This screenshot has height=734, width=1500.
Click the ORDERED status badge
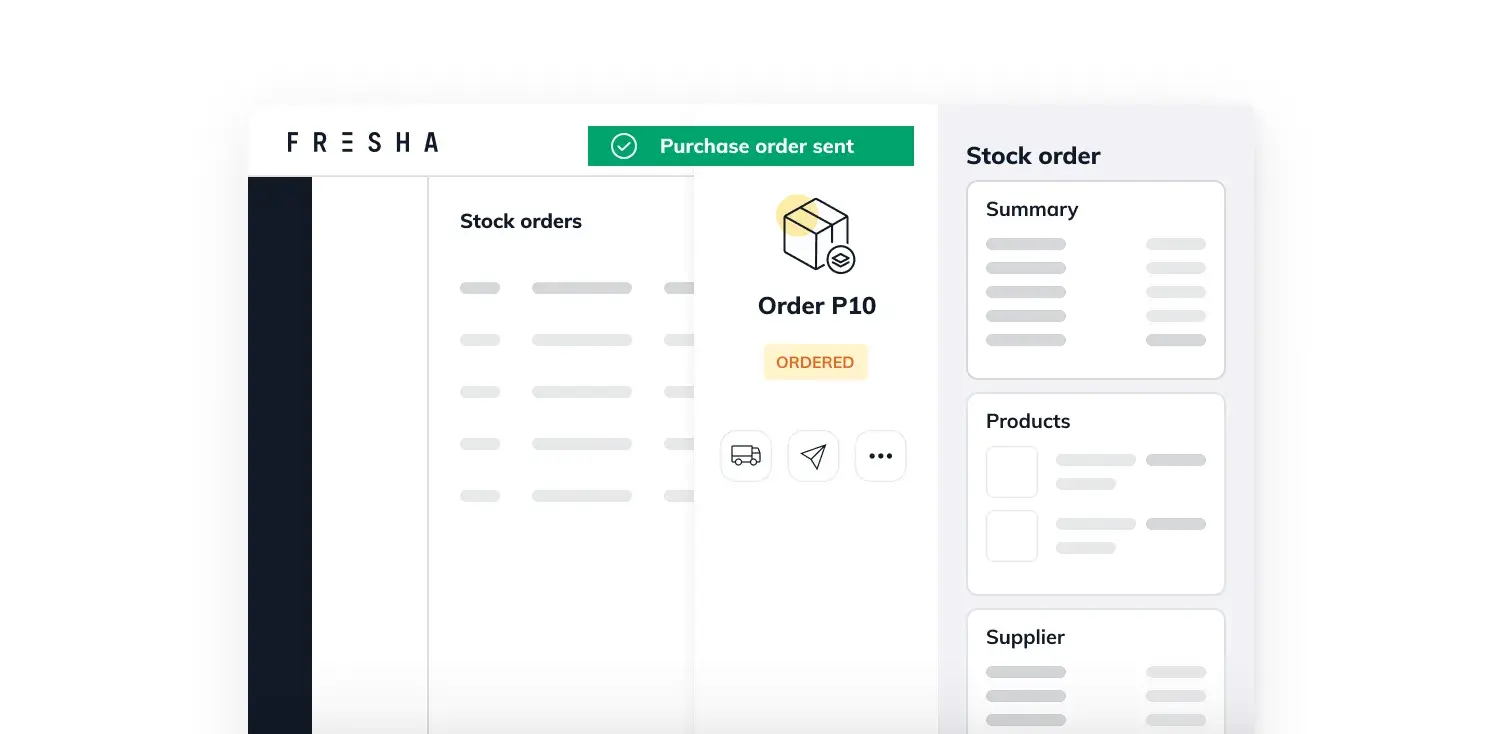(x=815, y=362)
